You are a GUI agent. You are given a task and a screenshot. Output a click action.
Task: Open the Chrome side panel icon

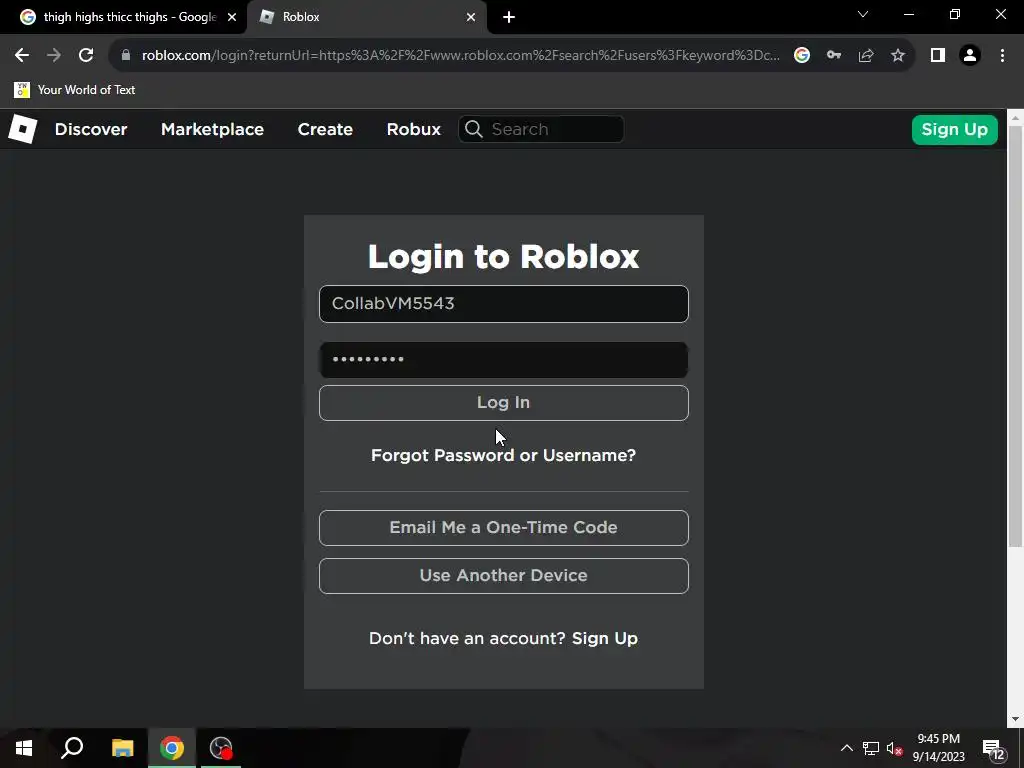938,55
